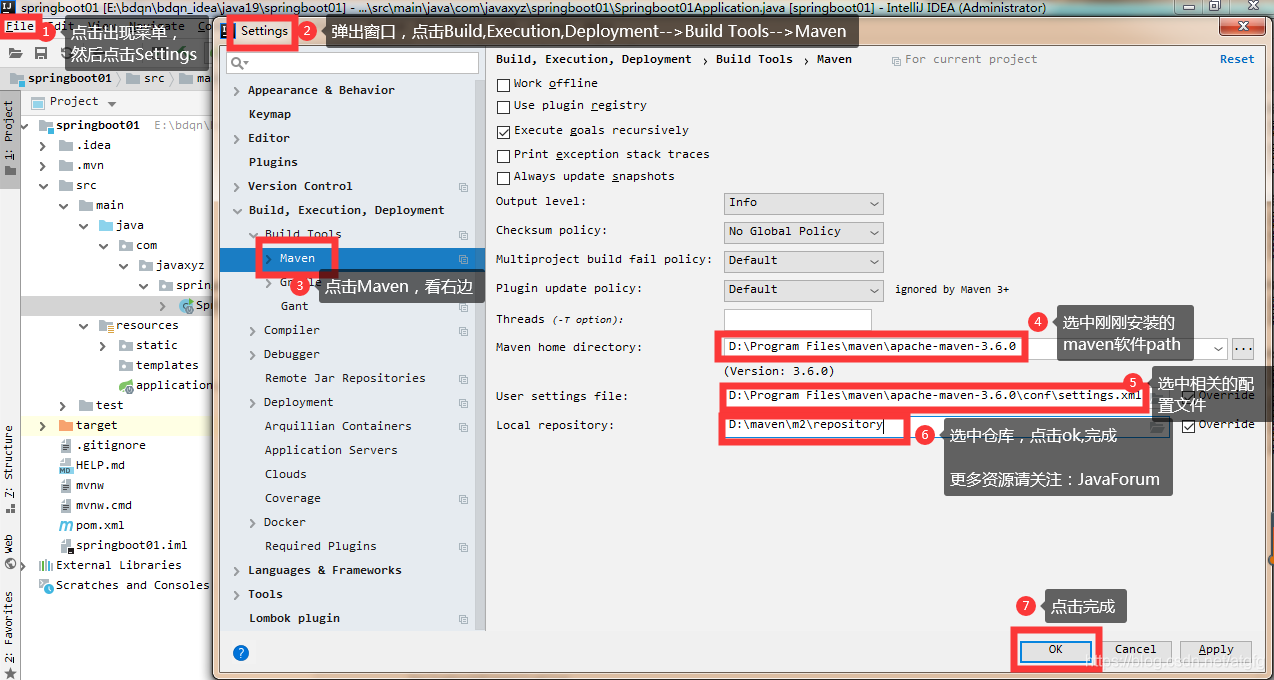The width and height of the screenshot is (1274, 680).
Task: Click the External Libraries icon
Action: (x=46, y=565)
